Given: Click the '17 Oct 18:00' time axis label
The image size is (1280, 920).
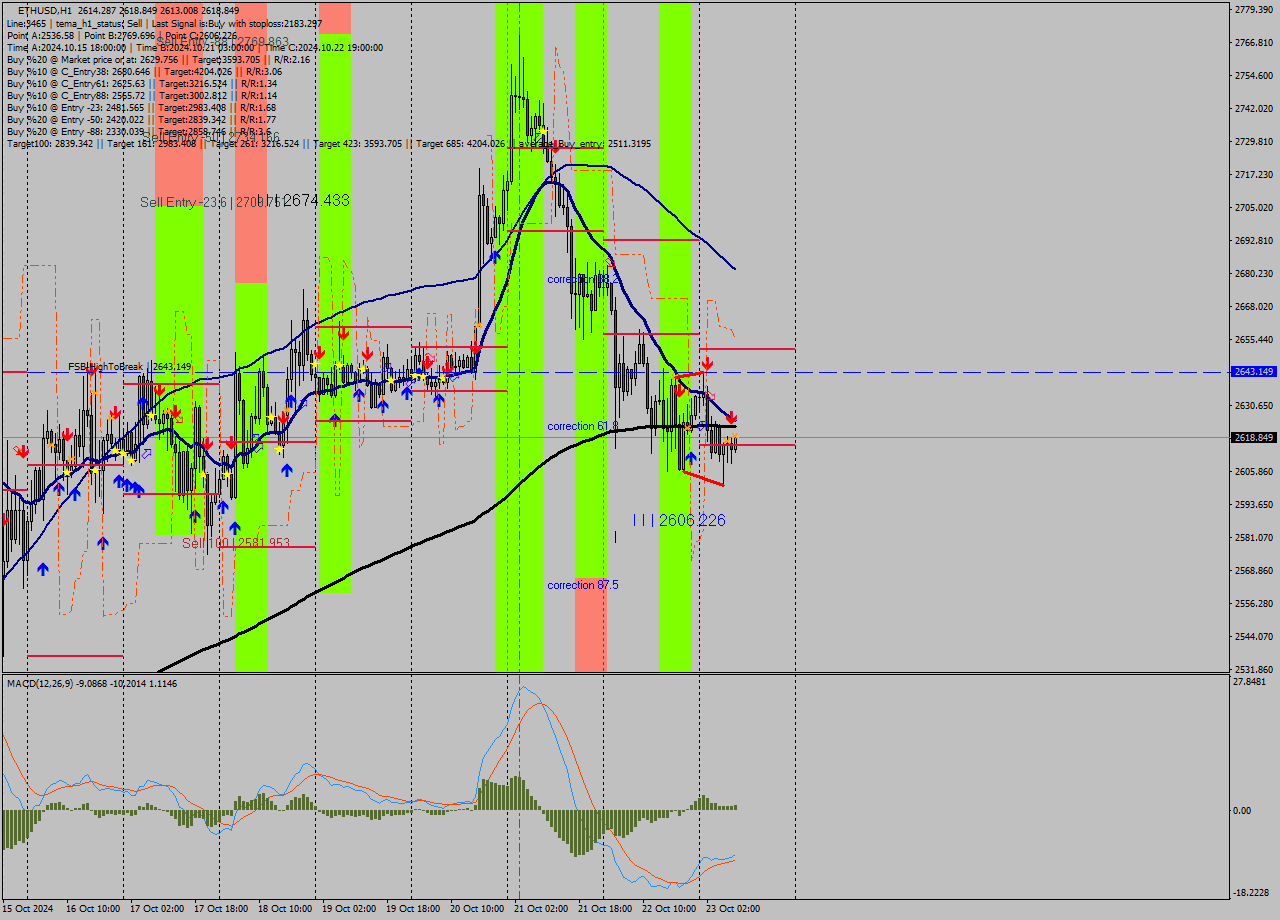Looking at the screenshot, I should pos(221,909).
